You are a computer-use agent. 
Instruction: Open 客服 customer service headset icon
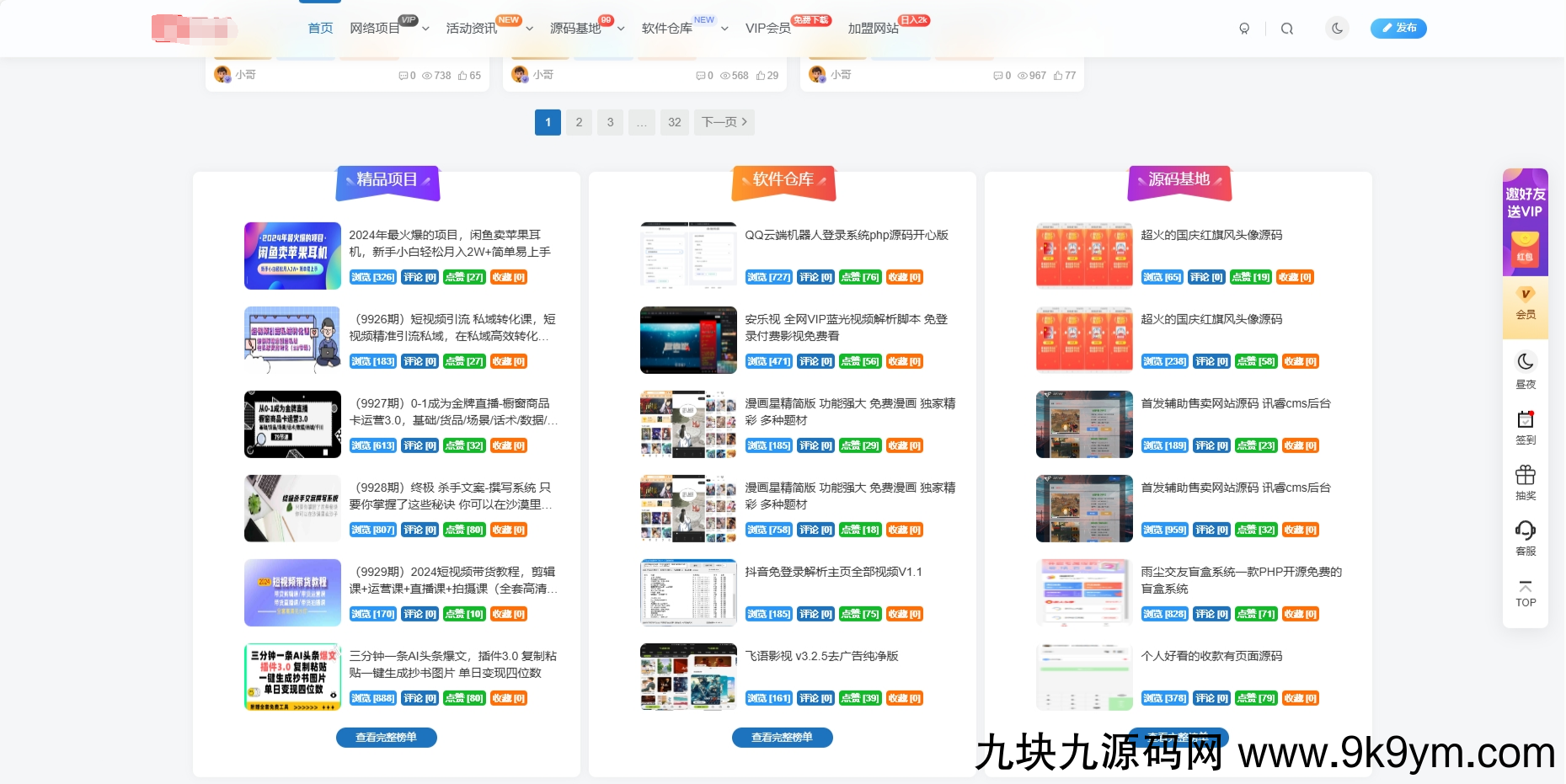pos(1525,538)
